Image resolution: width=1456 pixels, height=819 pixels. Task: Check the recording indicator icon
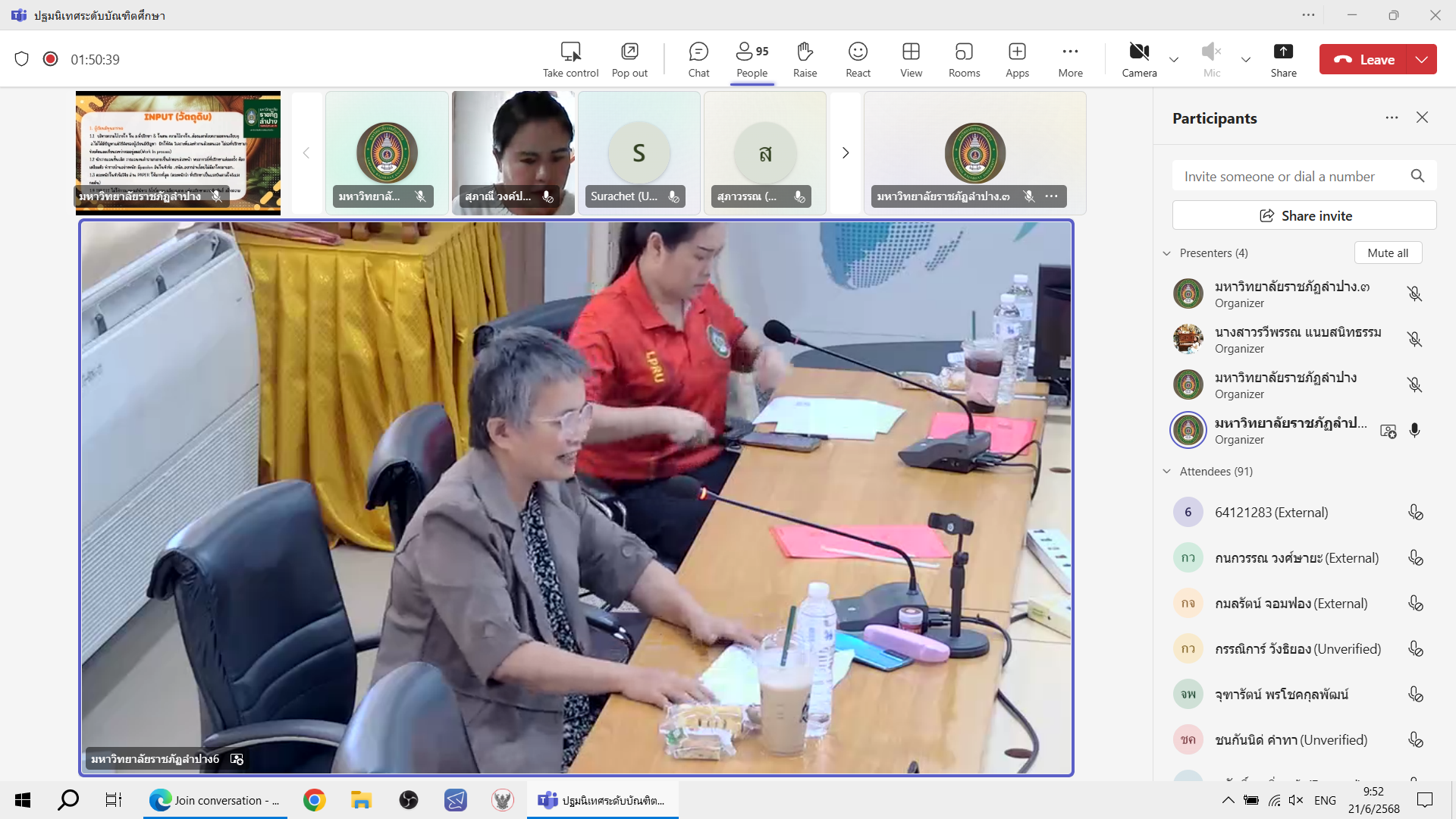[x=50, y=59]
